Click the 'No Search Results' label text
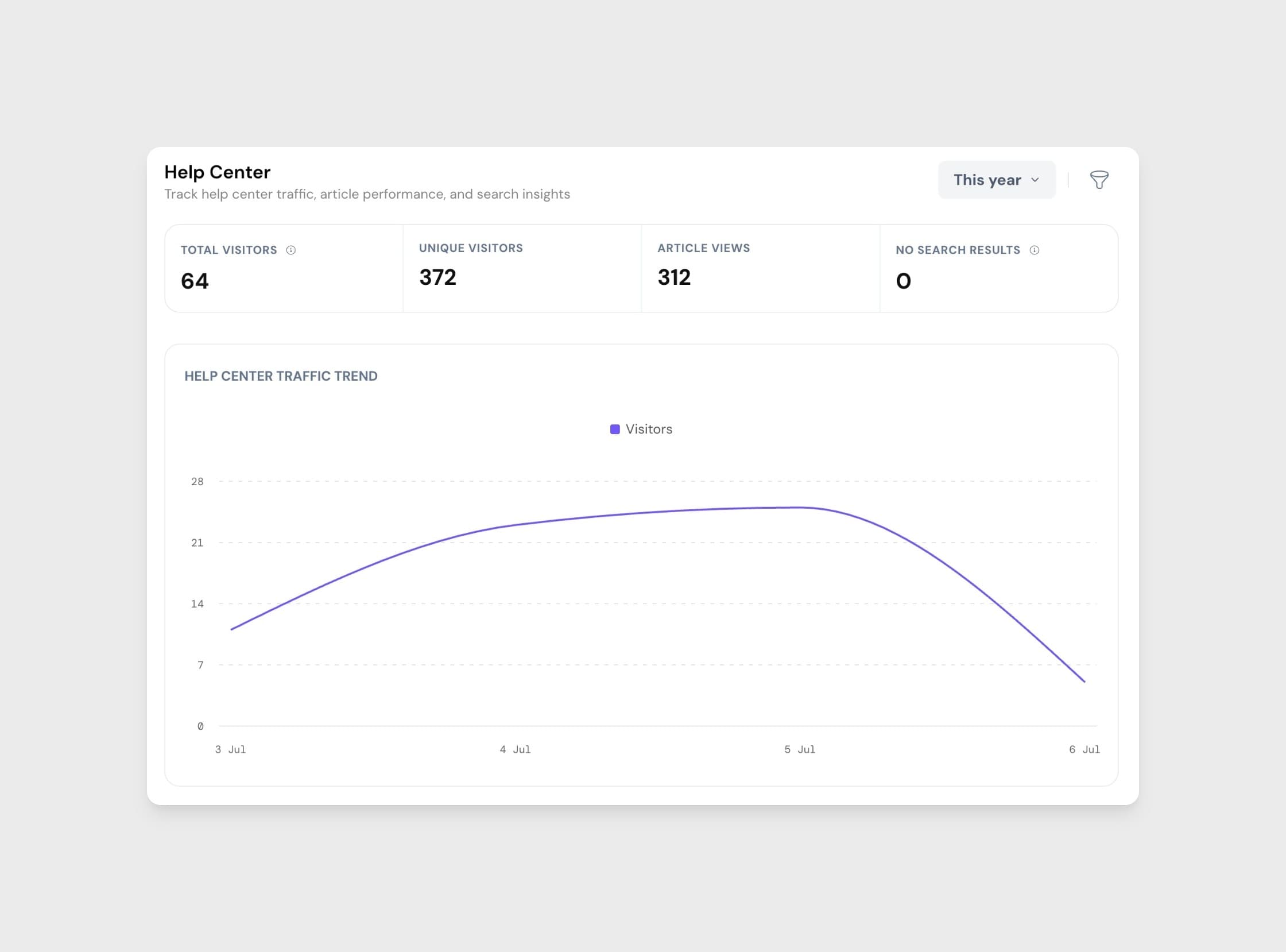This screenshot has height=952, width=1286. [958, 250]
